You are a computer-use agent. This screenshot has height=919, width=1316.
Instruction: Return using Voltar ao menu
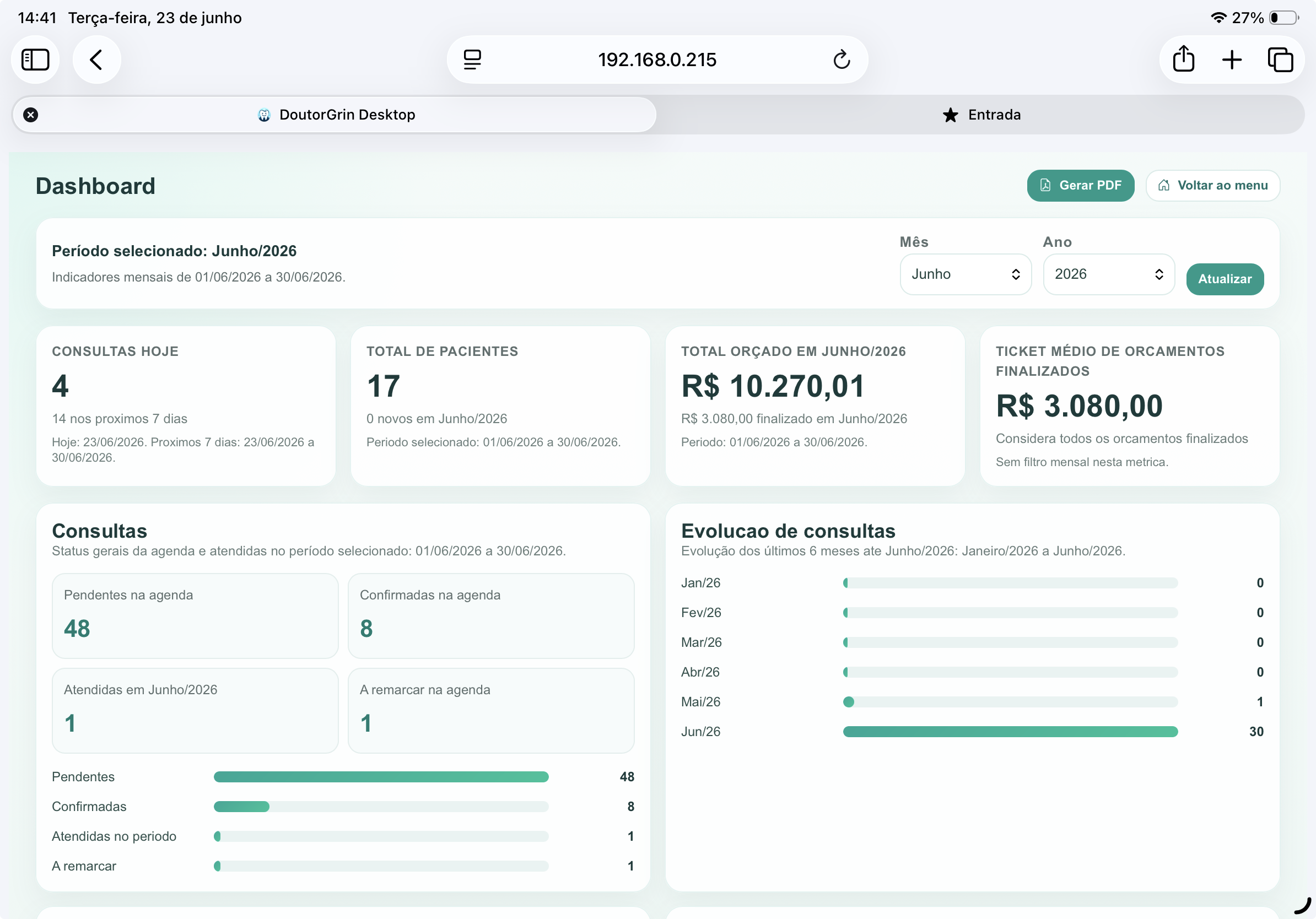[x=1213, y=185]
